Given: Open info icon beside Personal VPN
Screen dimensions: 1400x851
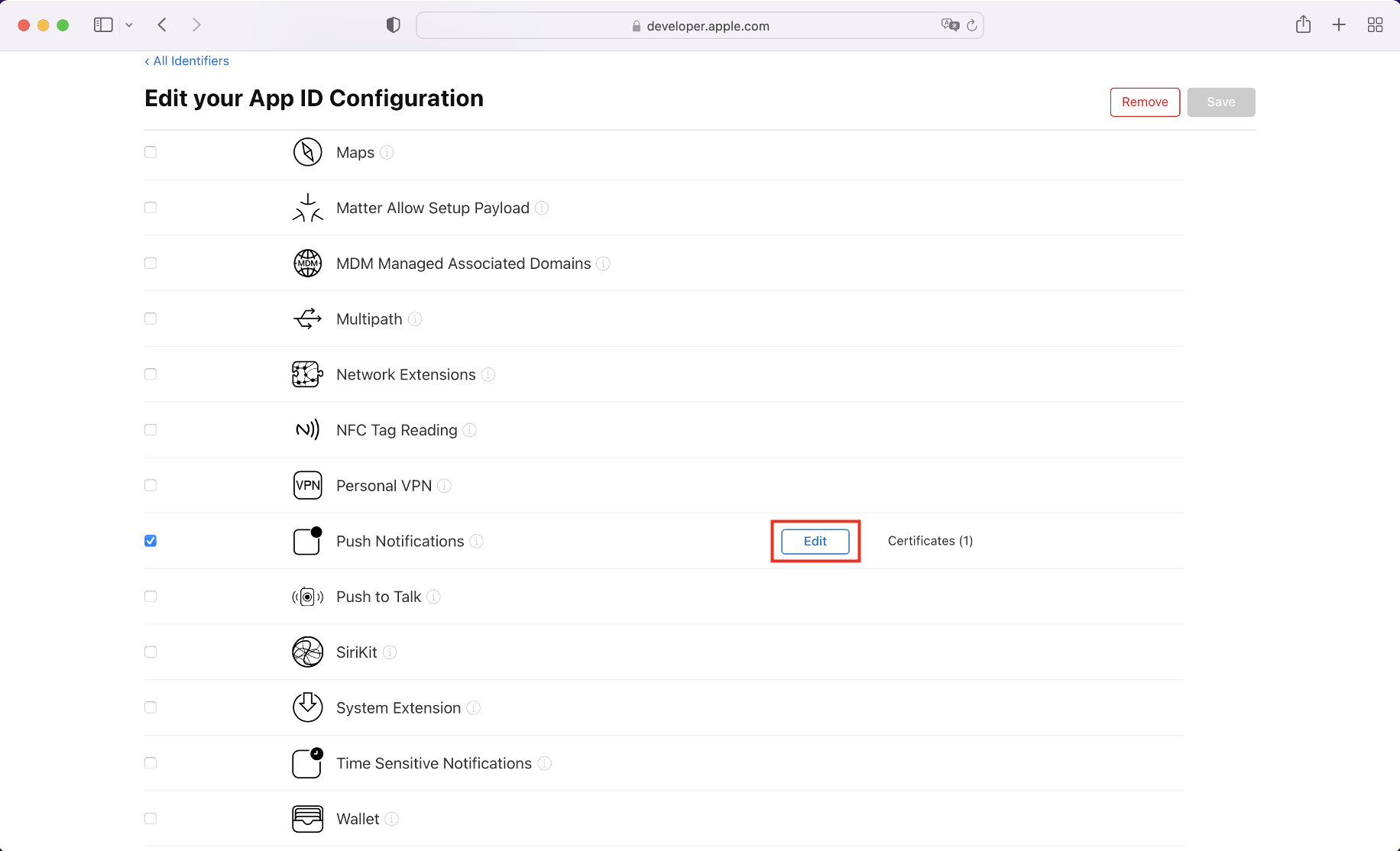Looking at the screenshot, I should click(444, 486).
